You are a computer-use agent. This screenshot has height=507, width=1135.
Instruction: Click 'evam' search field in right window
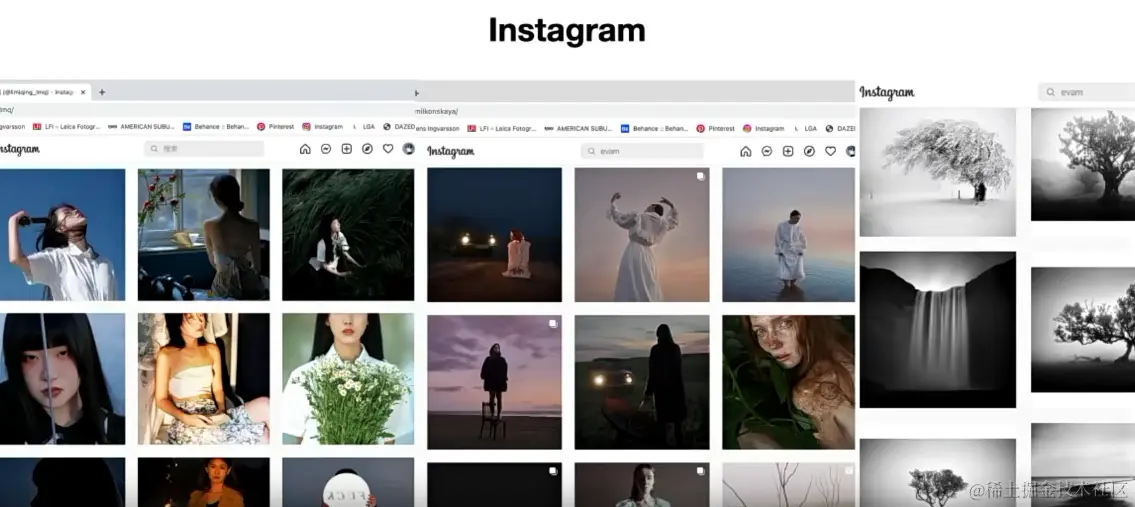1087,92
